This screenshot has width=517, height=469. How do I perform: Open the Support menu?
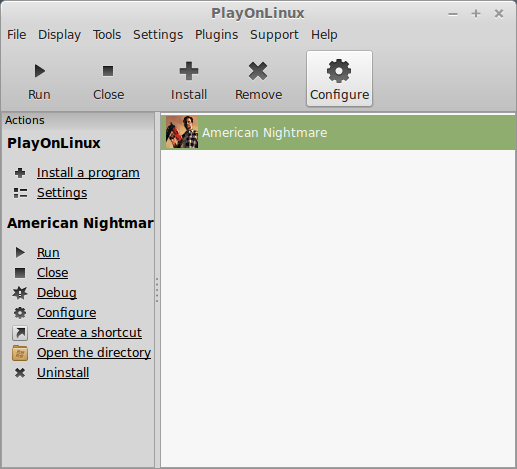pyautogui.click(x=274, y=35)
